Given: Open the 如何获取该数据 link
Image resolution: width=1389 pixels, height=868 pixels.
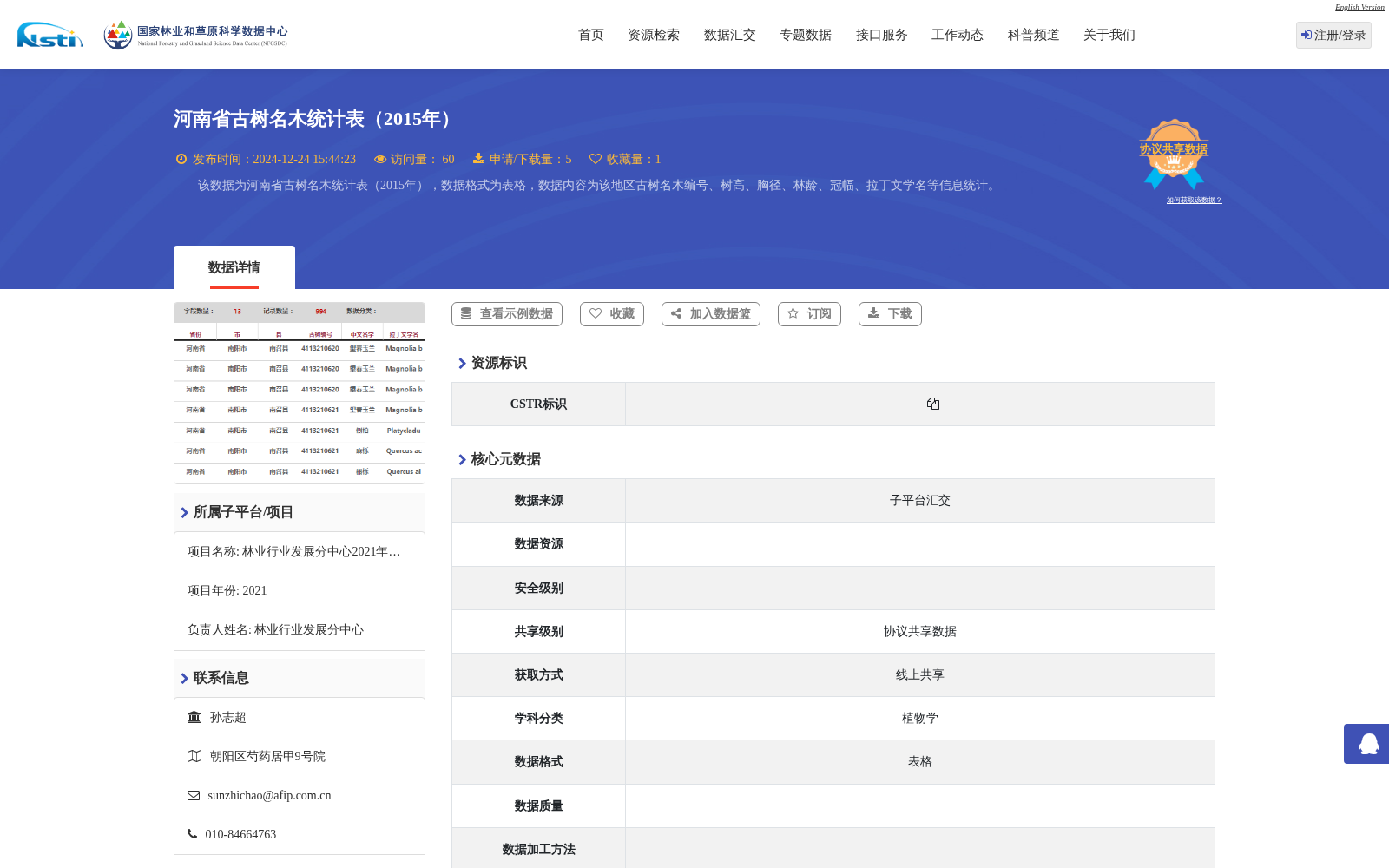Looking at the screenshot, I should click(x=1194, y=200).
